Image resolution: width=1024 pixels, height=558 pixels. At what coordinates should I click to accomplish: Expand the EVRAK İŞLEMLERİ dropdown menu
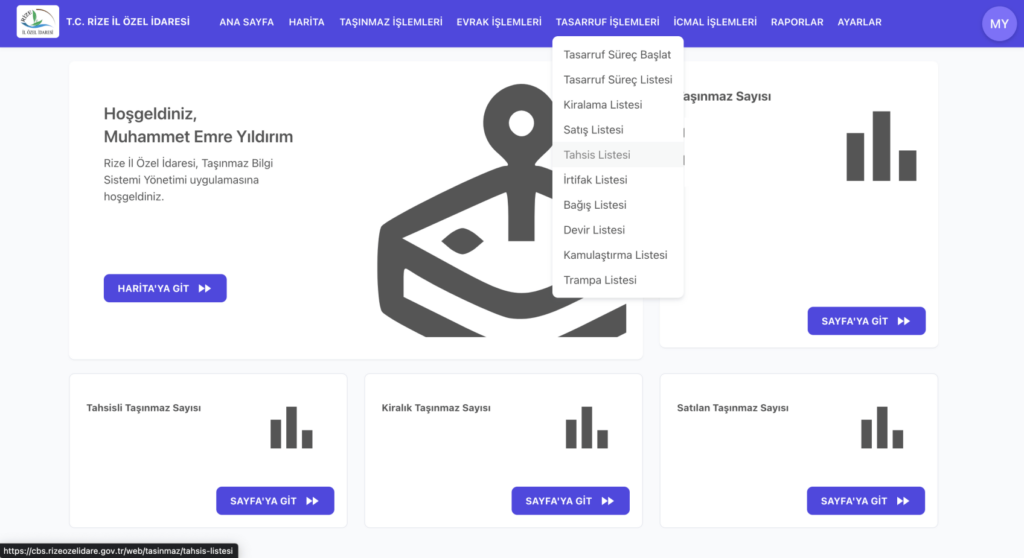(499, 22)
